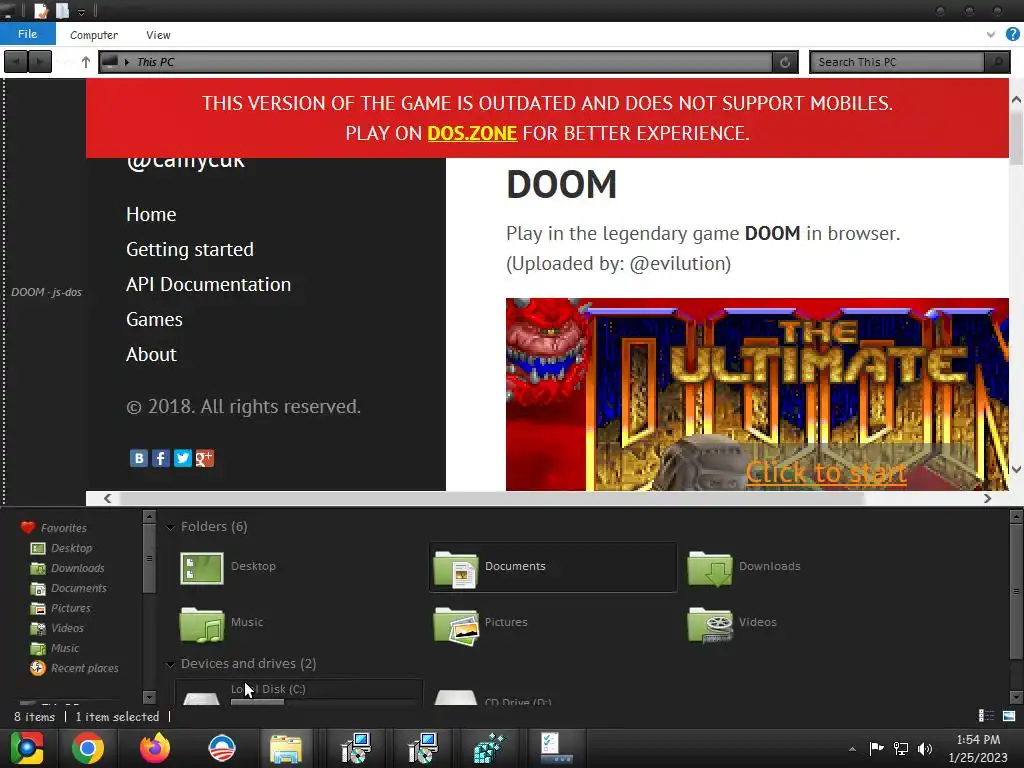Open the Explorer help question mark
The width and height of the screenshot is (1024, 768).
tap(1012, 35)
